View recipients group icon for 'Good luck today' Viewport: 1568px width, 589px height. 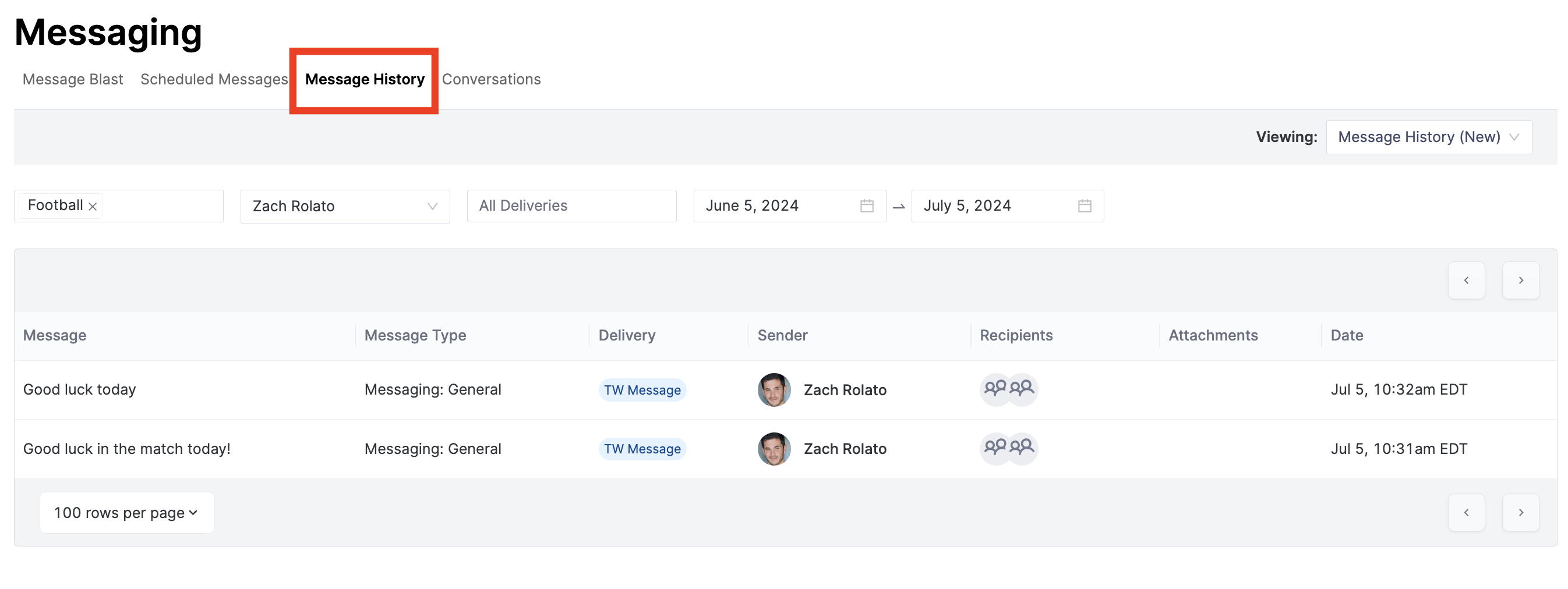(1008, 389)
